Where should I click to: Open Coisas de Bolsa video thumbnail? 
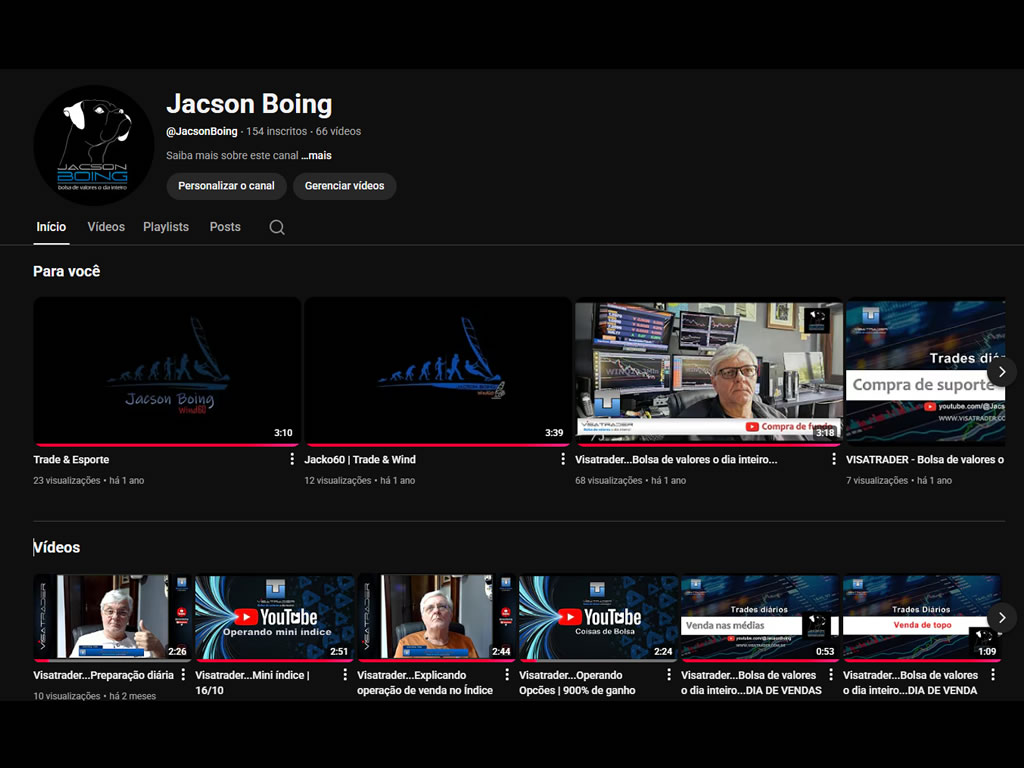pyautogui.click(x=597, y=617)
